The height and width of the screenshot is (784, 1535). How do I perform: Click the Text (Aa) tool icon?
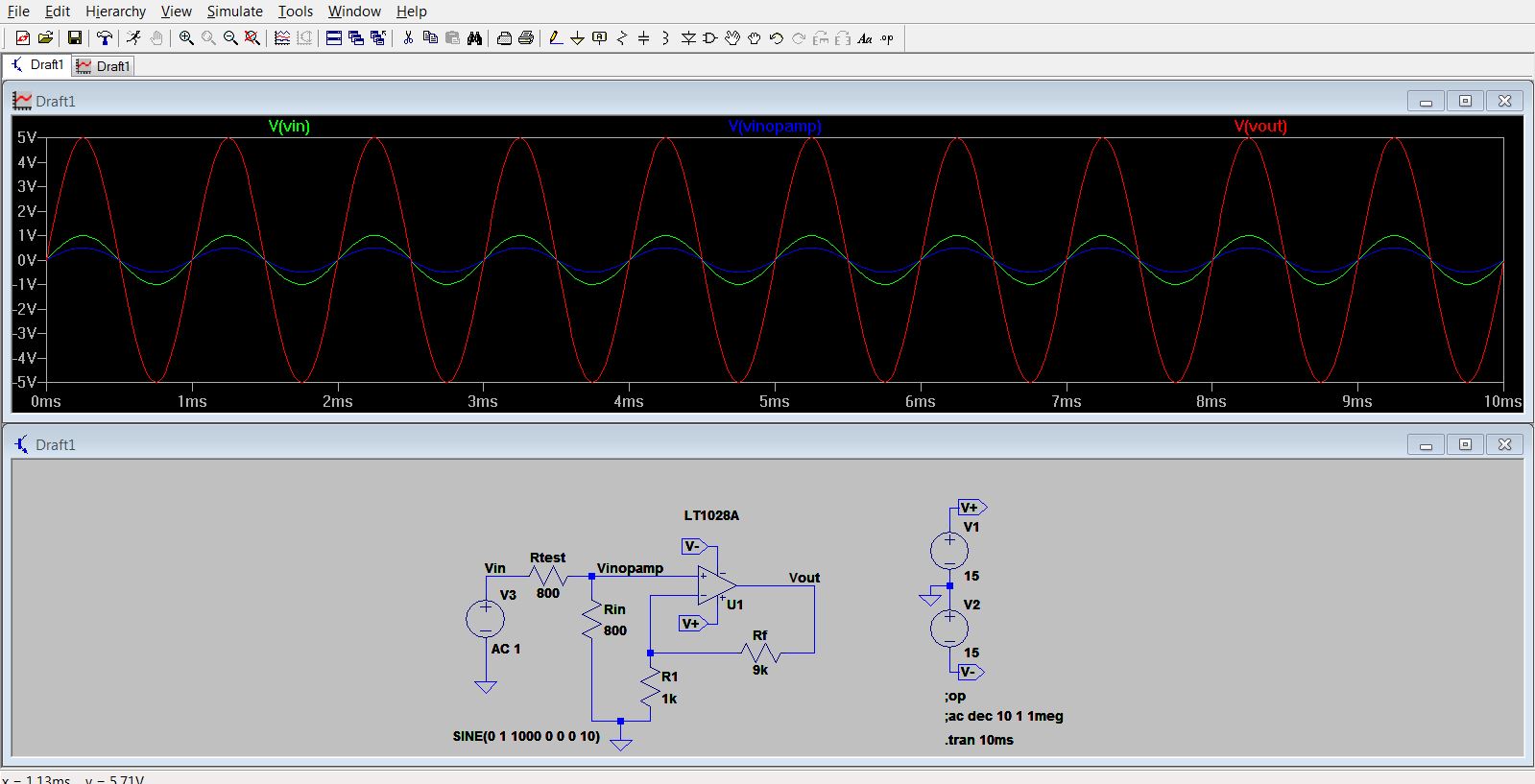click(x=865, y=38)
